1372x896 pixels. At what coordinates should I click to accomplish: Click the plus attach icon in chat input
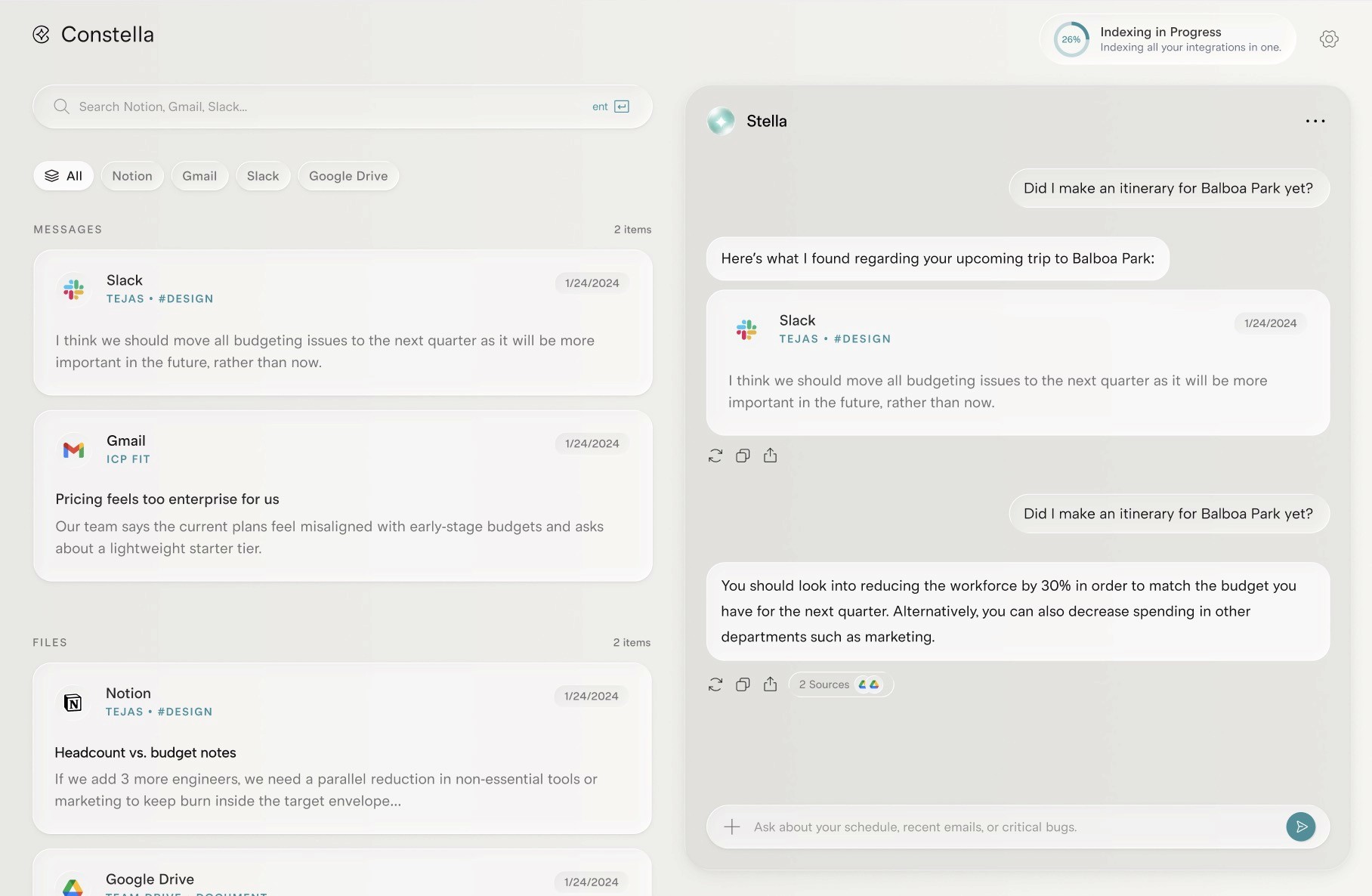point(732,826)
